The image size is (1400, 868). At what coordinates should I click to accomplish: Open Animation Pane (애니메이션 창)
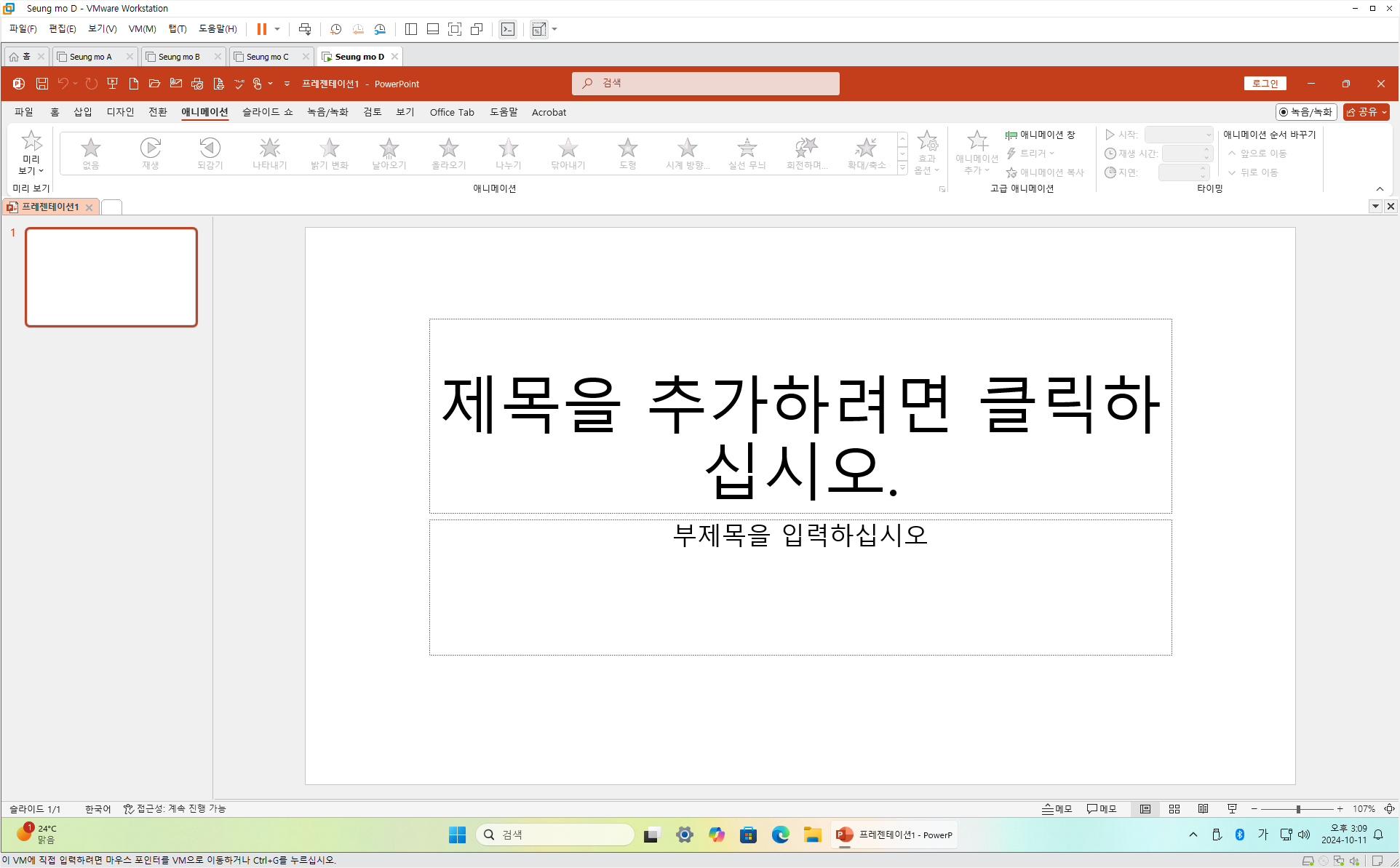(1041, 135)
